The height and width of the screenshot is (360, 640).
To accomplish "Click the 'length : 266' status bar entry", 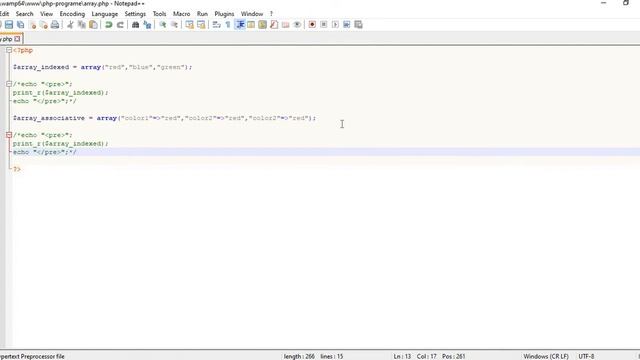I will 299,356.
